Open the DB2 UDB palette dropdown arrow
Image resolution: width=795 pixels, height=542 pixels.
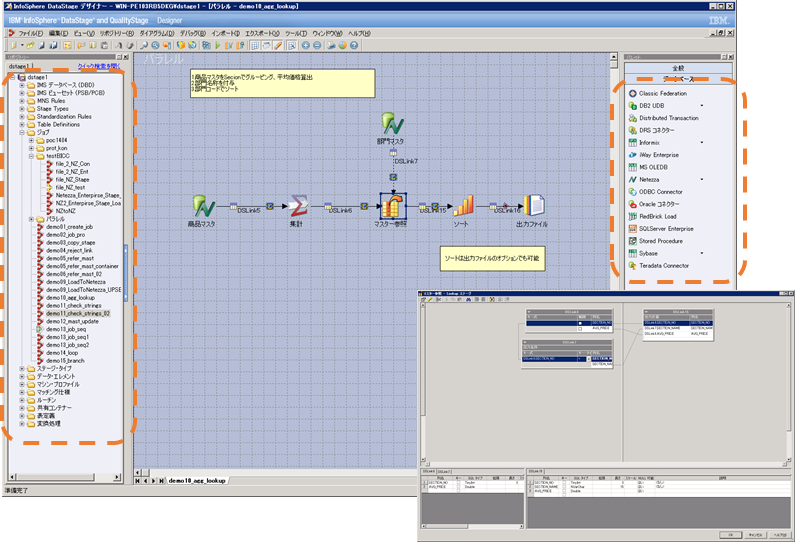(702, 105)
